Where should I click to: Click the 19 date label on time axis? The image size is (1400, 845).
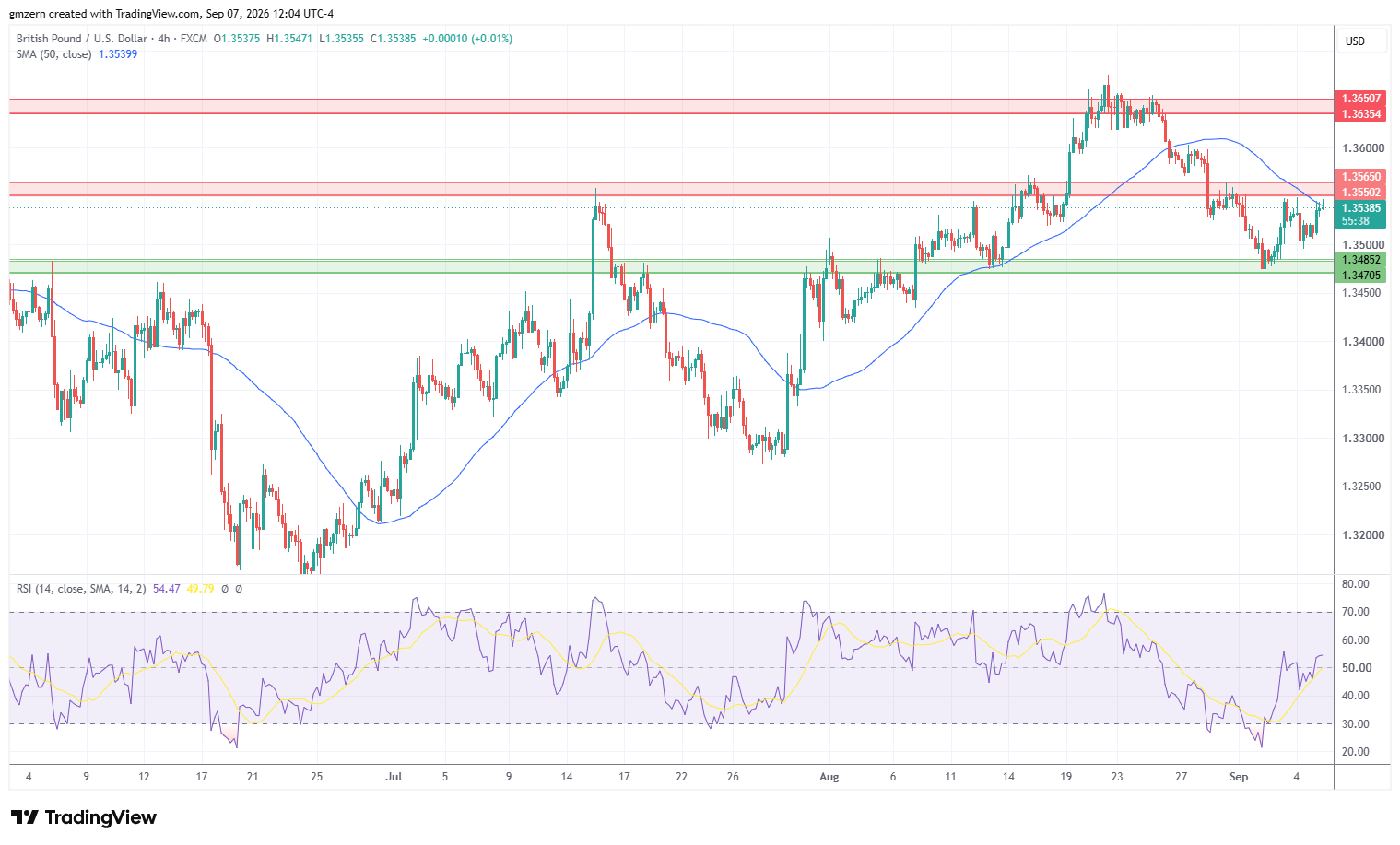click(1066, 777)
